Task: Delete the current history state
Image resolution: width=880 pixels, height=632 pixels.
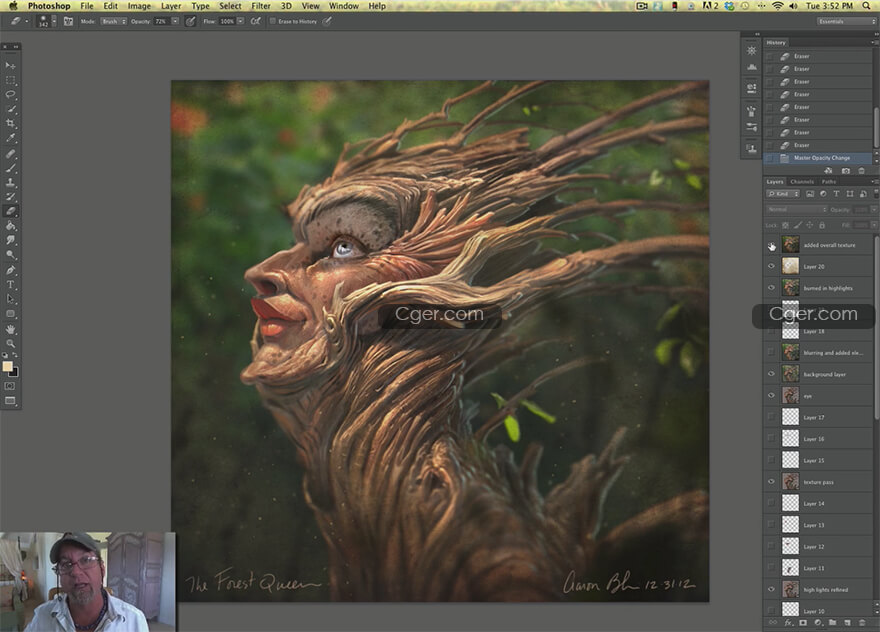Action: (x=861, y=171)
